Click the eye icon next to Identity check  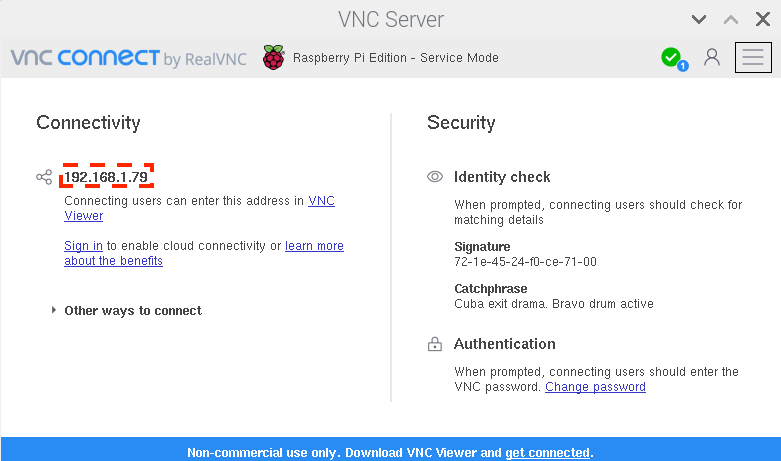tap(435, 177)
